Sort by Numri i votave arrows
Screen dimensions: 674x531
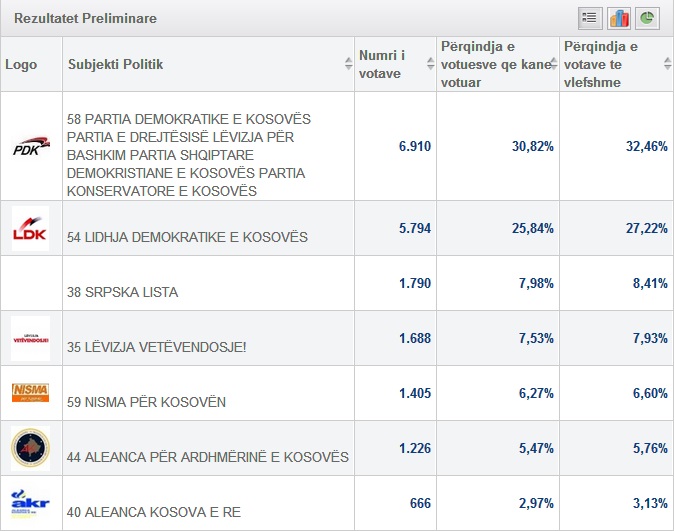(430, 64)
